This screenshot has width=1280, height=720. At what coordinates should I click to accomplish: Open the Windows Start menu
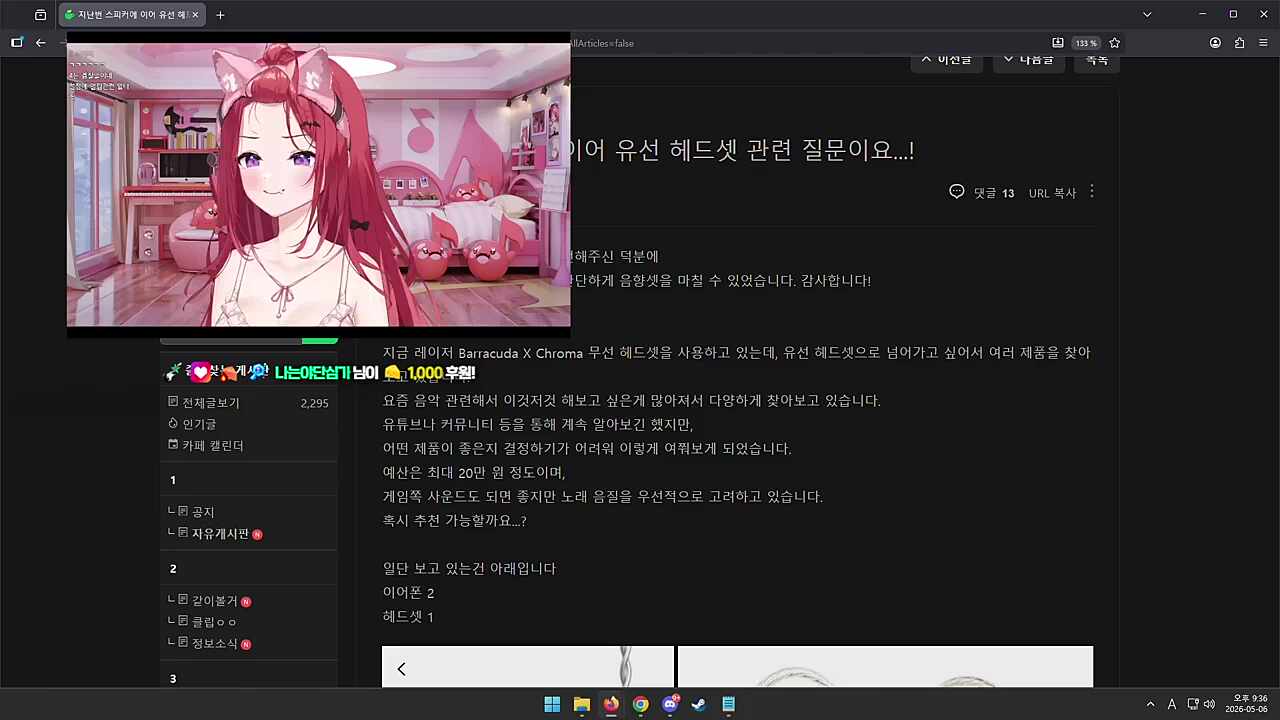552,704
